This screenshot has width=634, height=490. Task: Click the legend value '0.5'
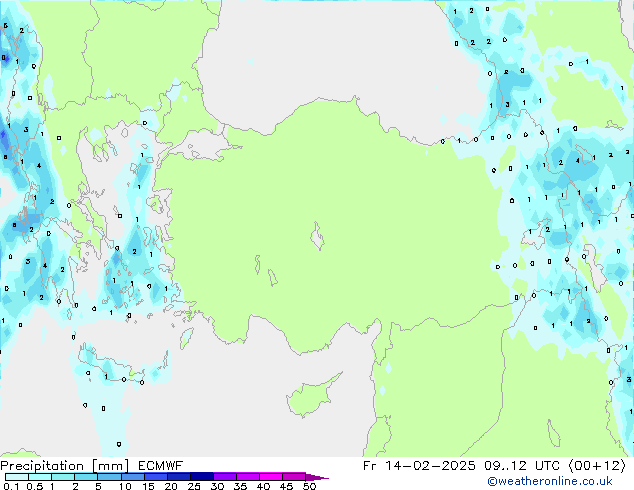(x=35, y=486)
